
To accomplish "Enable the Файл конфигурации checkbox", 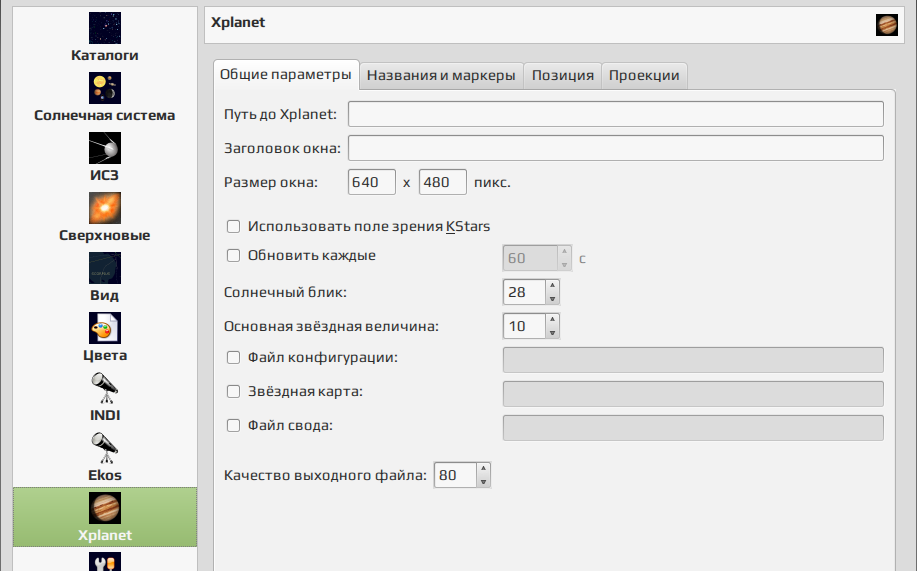I will coord(233,357).
